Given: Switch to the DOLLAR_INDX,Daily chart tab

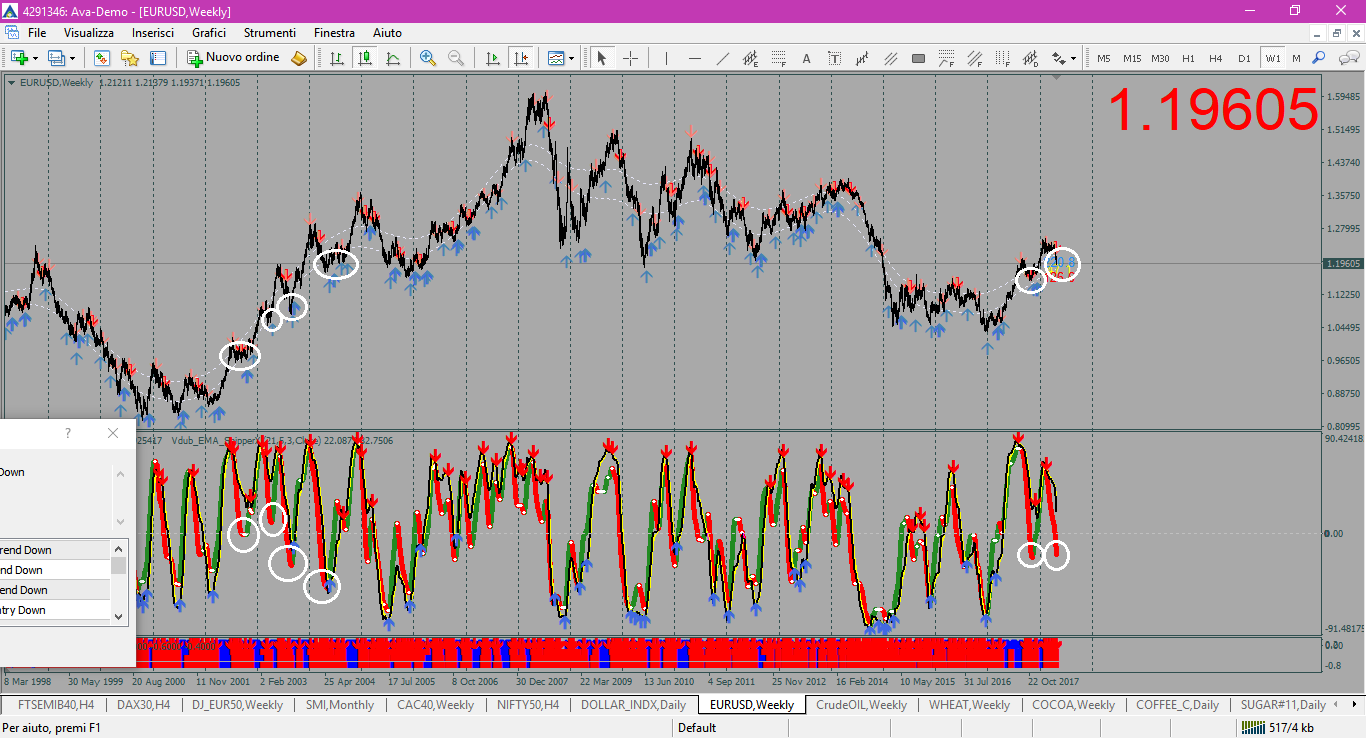Looking at the screenshot, I should (634, 705).
